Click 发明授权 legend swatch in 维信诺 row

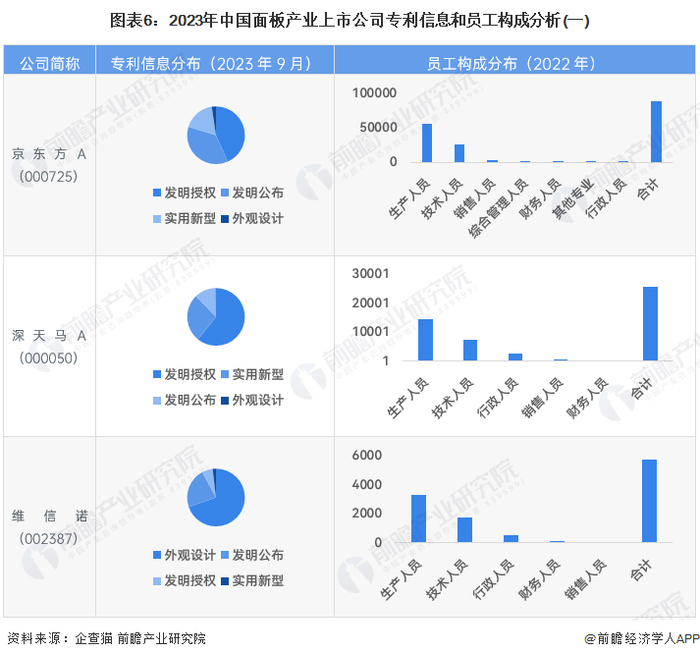pos(157,581)
